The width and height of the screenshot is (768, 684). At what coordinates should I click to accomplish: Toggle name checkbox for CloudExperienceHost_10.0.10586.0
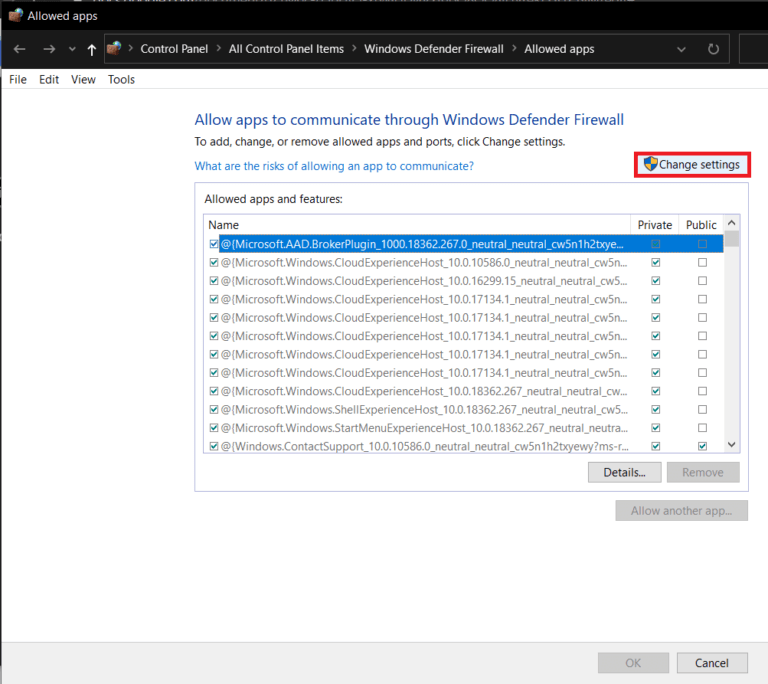point(214,263)
